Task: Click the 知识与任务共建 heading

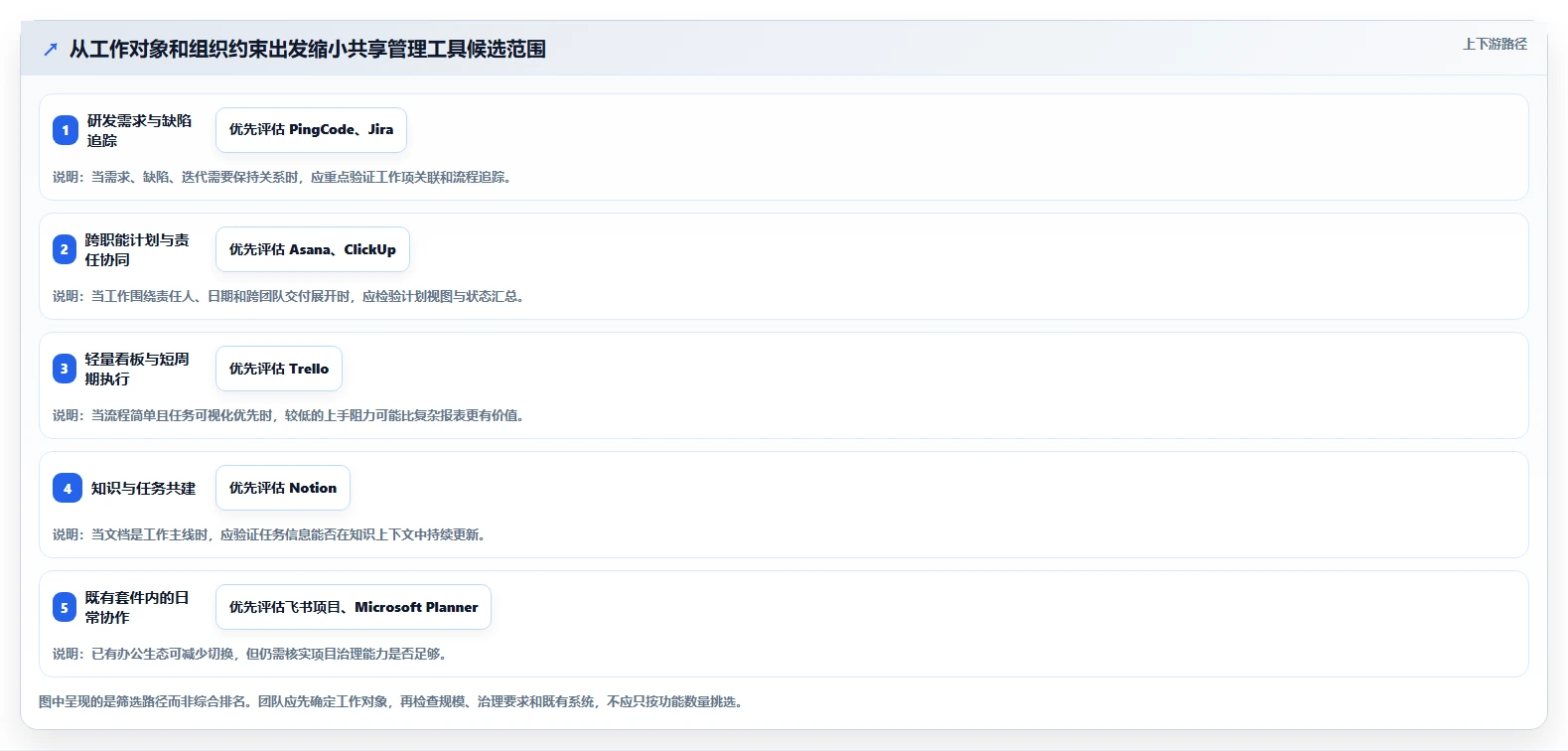Action: pos(143,488)
